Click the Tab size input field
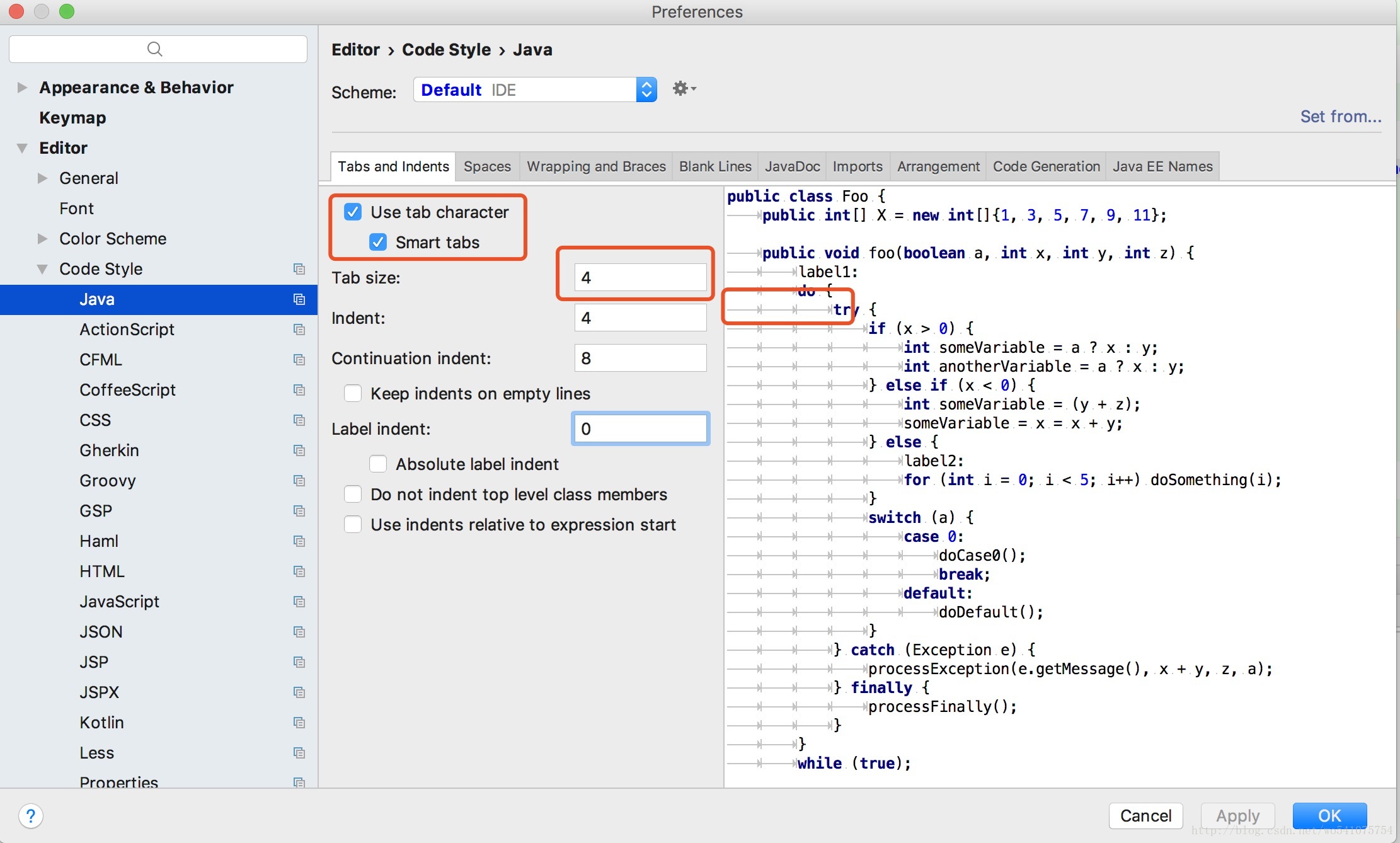Viewport: 1400px width, 843px height. 640,278
